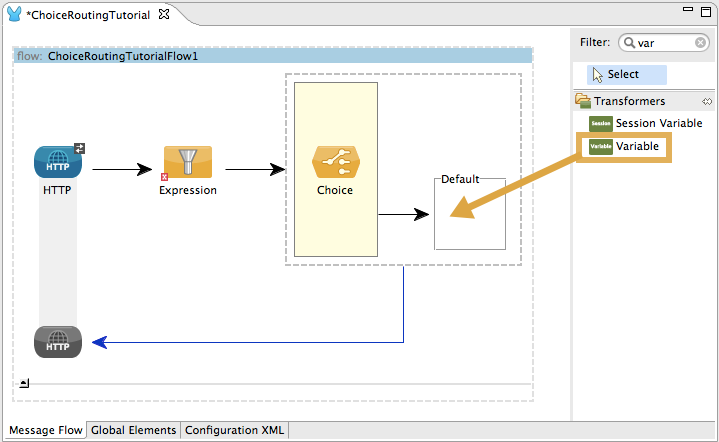The height and width of the screenshot is (442, 719).
Task: Open the Configuration XML tab
Action: point(234,430)
